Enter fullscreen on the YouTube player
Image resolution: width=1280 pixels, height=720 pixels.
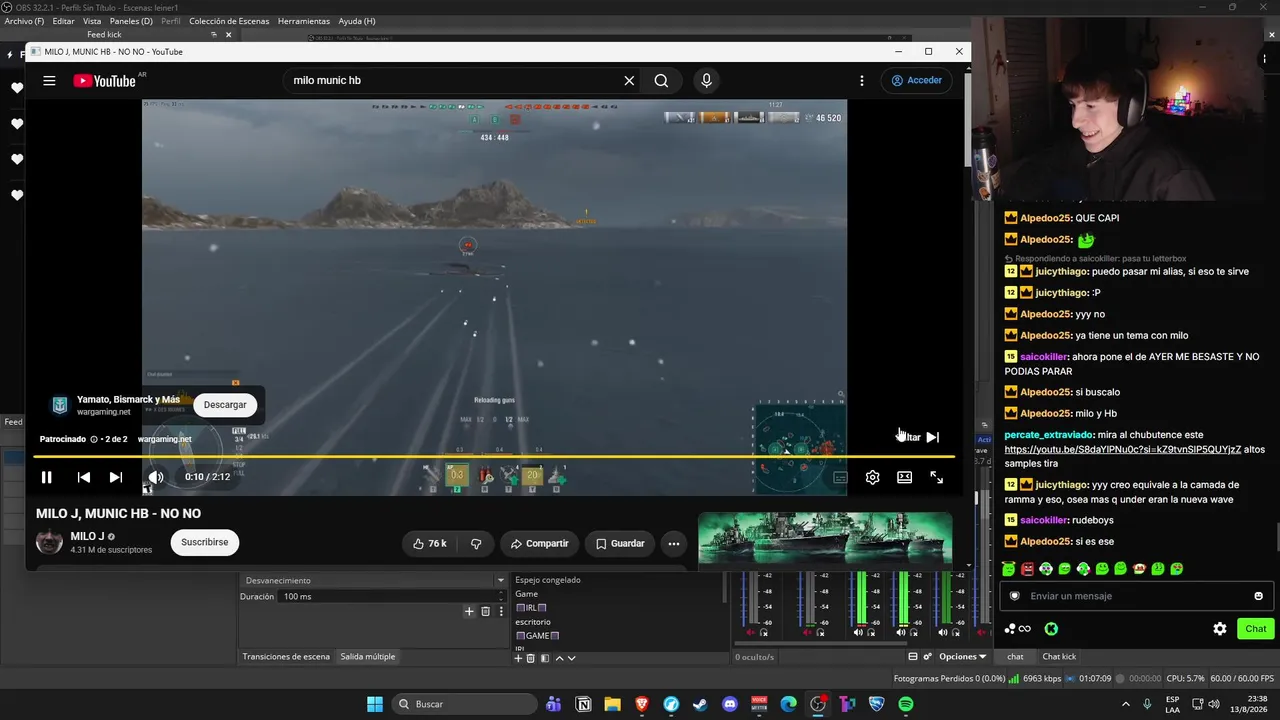937,477
